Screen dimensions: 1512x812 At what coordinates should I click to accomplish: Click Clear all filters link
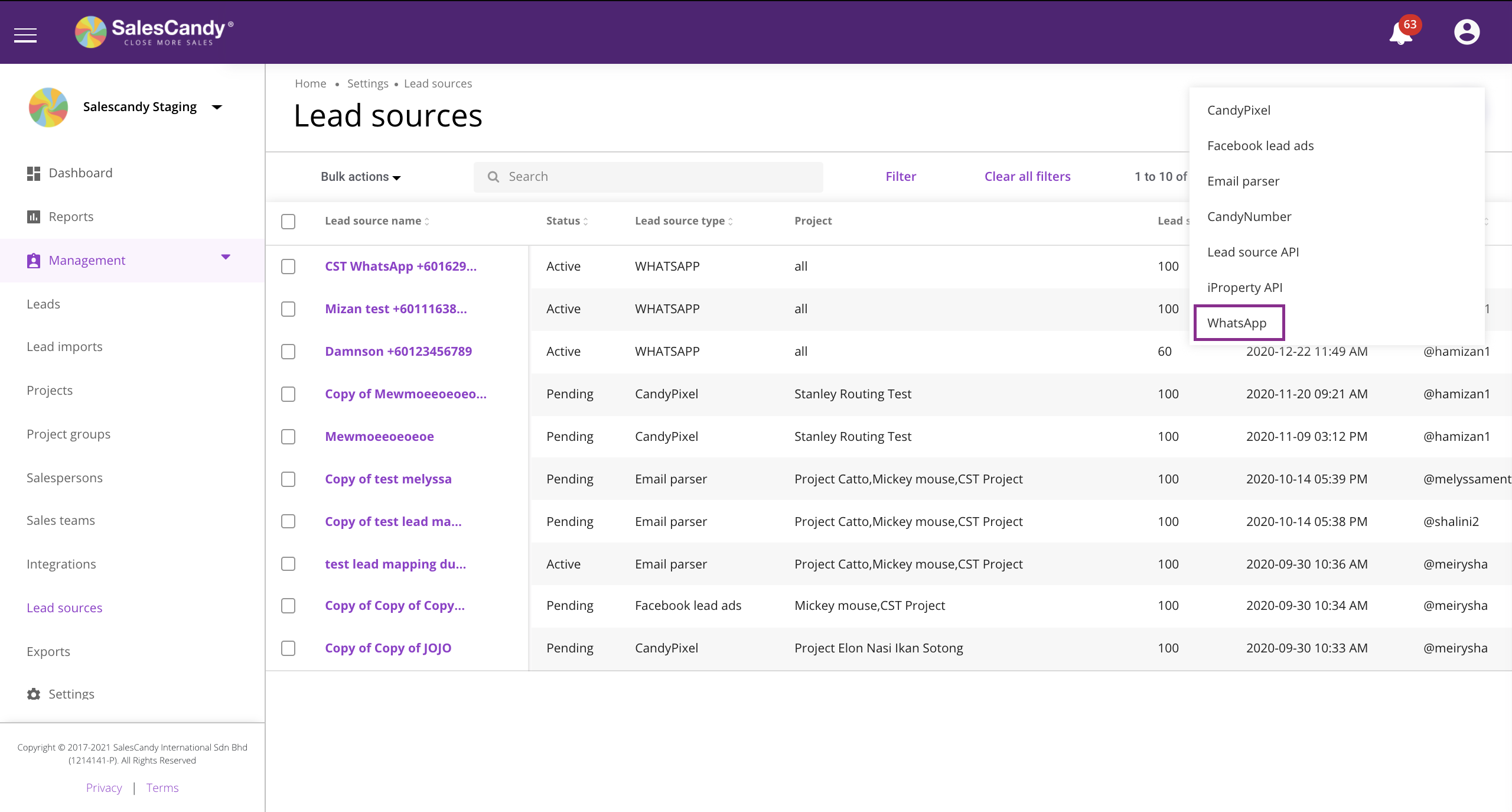1027,176
